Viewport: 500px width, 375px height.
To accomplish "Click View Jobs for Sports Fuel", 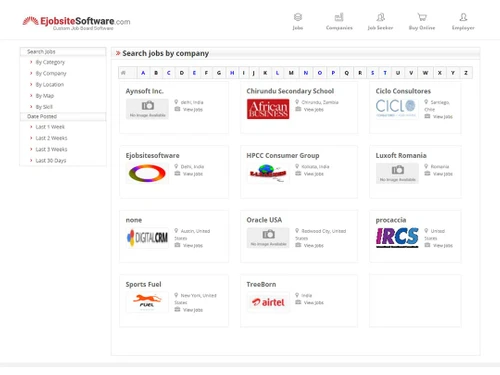I will click(x=193, y=310).
